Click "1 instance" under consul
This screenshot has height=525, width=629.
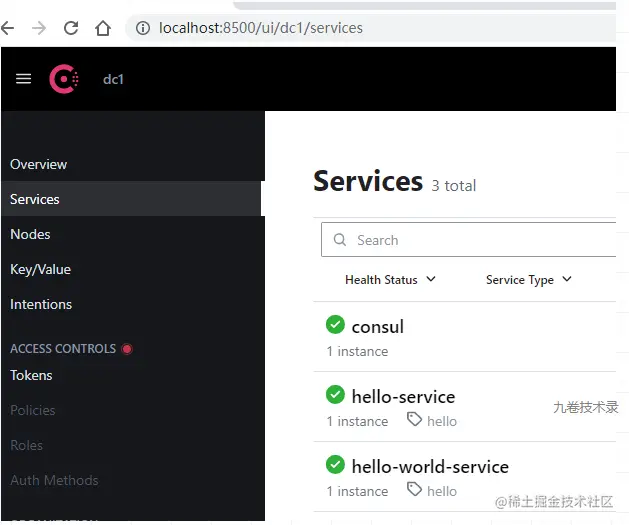click(357, 351)
